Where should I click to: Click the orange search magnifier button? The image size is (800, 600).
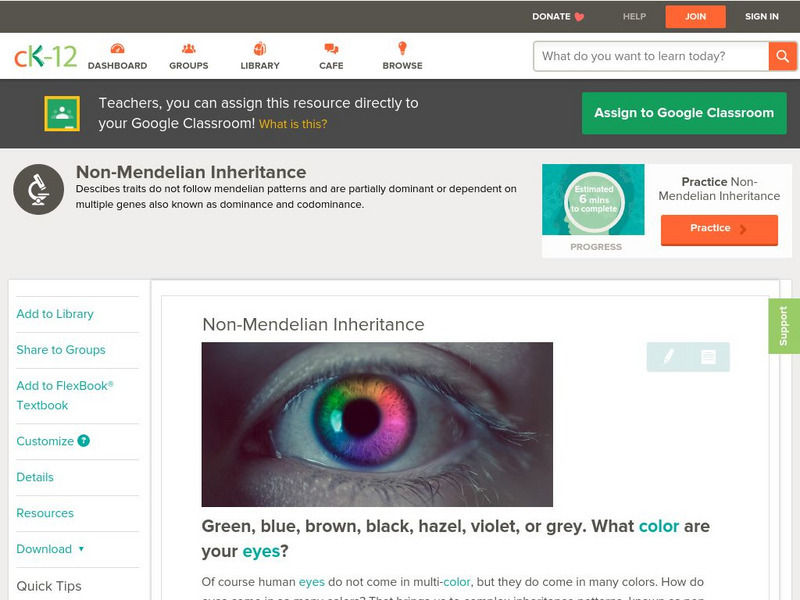pos(782,56)
